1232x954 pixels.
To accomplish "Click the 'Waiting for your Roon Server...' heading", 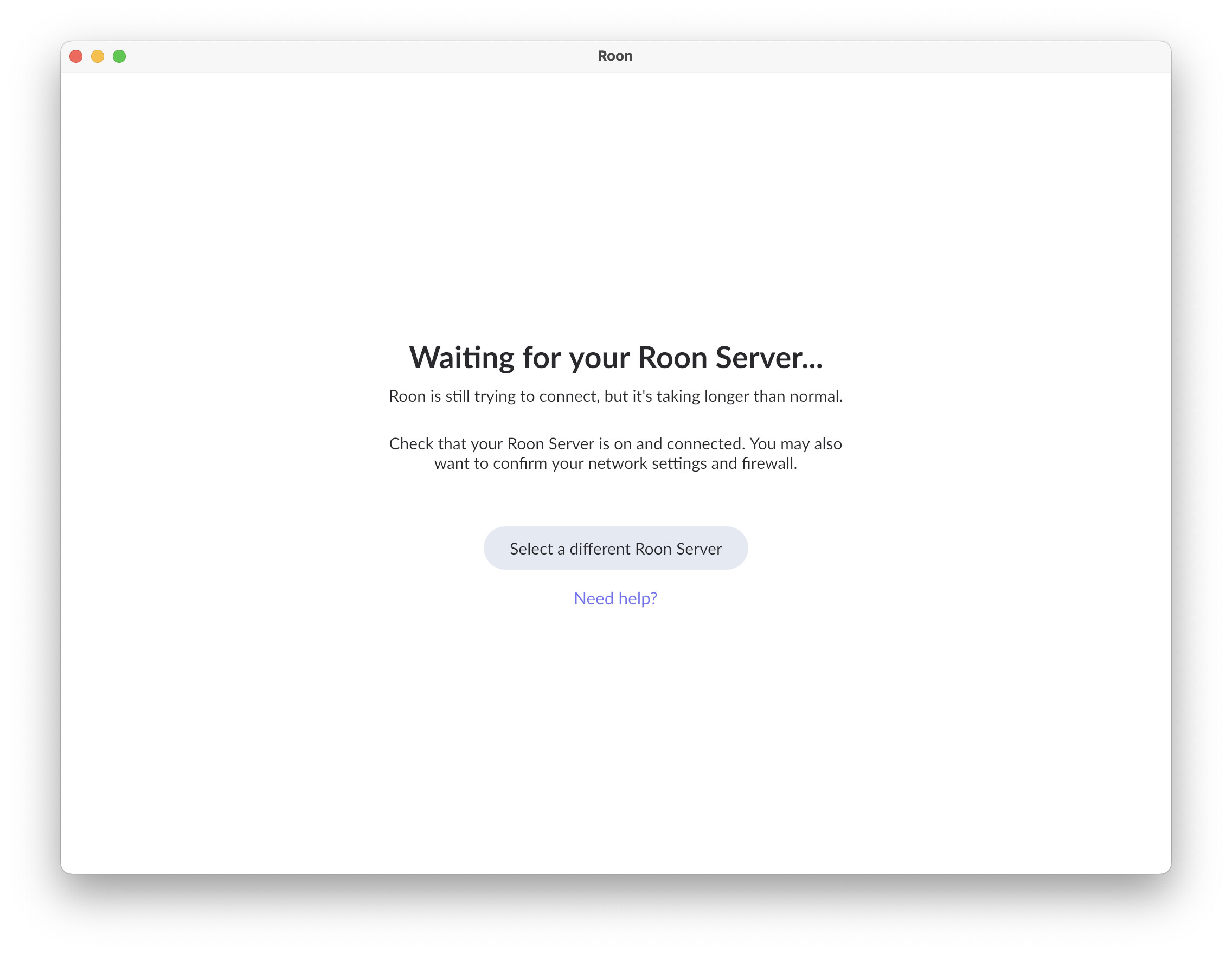I will (615, 358).
